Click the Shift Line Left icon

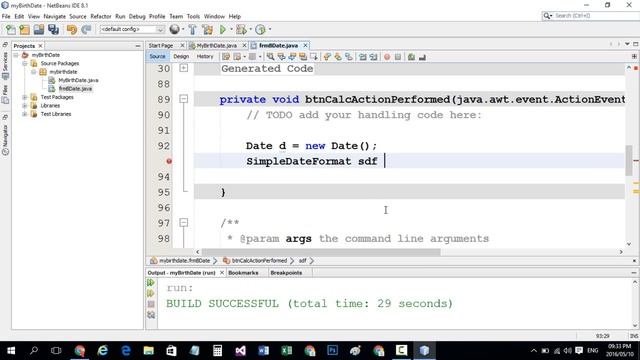pyautogui.click(x=362, y=57)
